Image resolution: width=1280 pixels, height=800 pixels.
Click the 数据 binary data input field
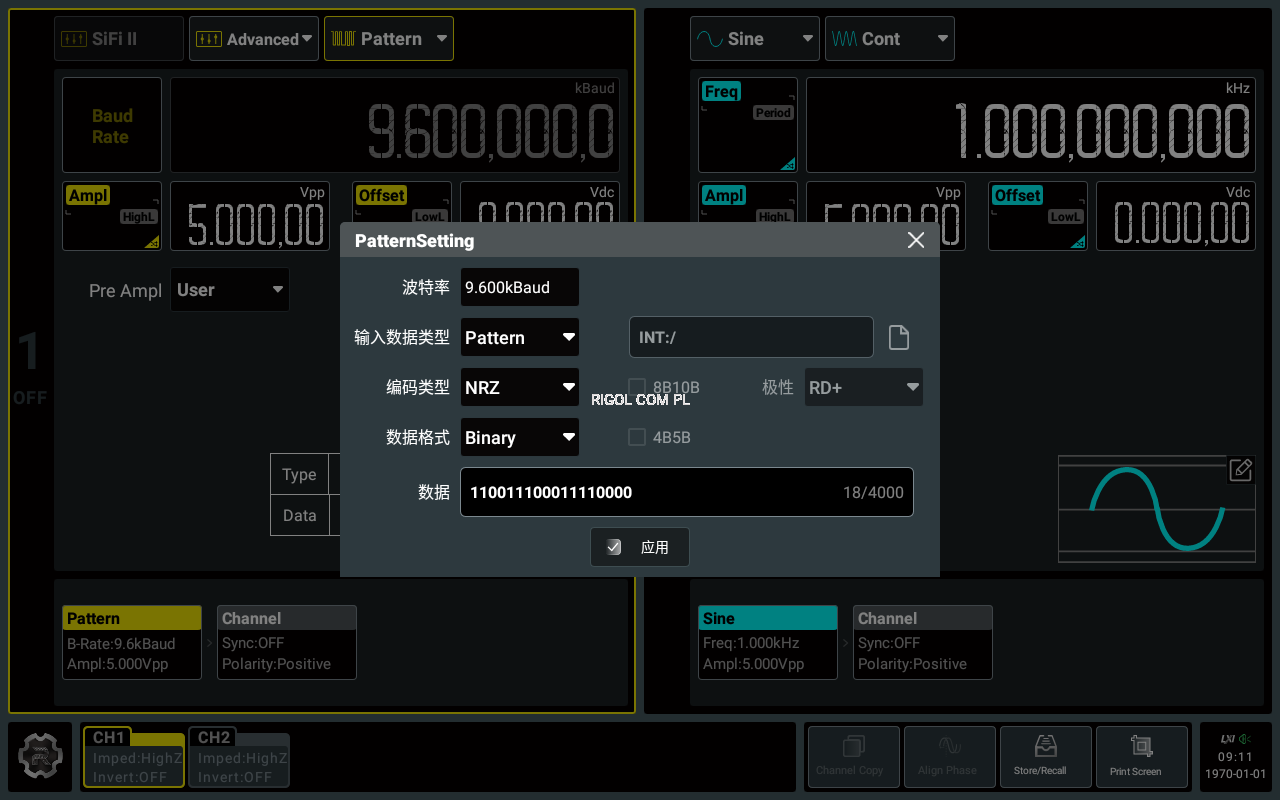(x=686, y=492)
